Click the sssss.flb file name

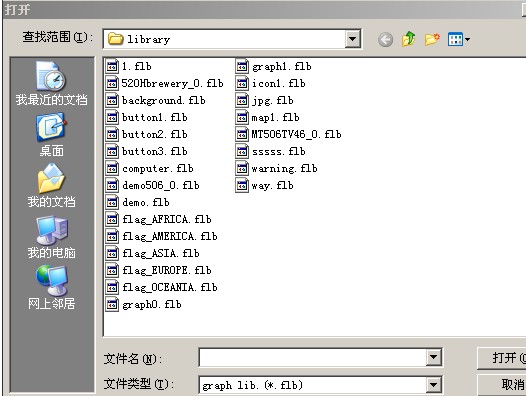coord(278,152)
